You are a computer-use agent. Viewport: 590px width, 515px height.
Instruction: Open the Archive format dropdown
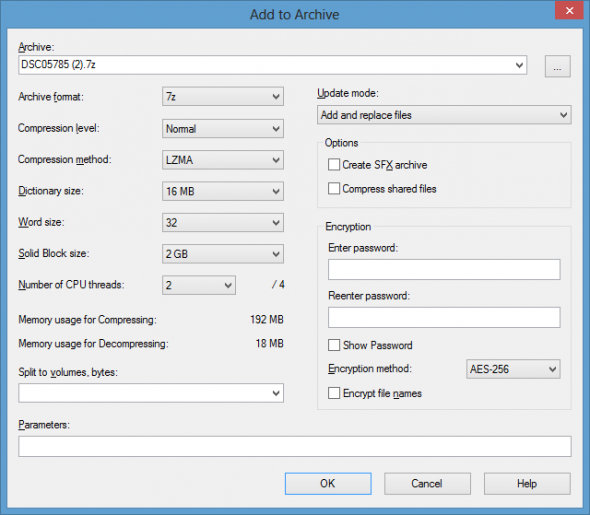coord(223,97)
